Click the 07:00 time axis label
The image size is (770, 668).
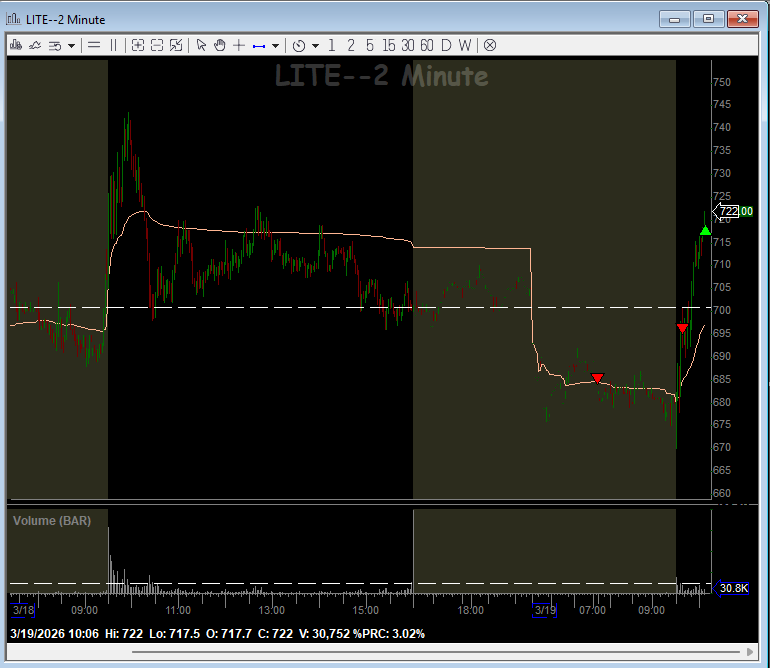[592, 610]
